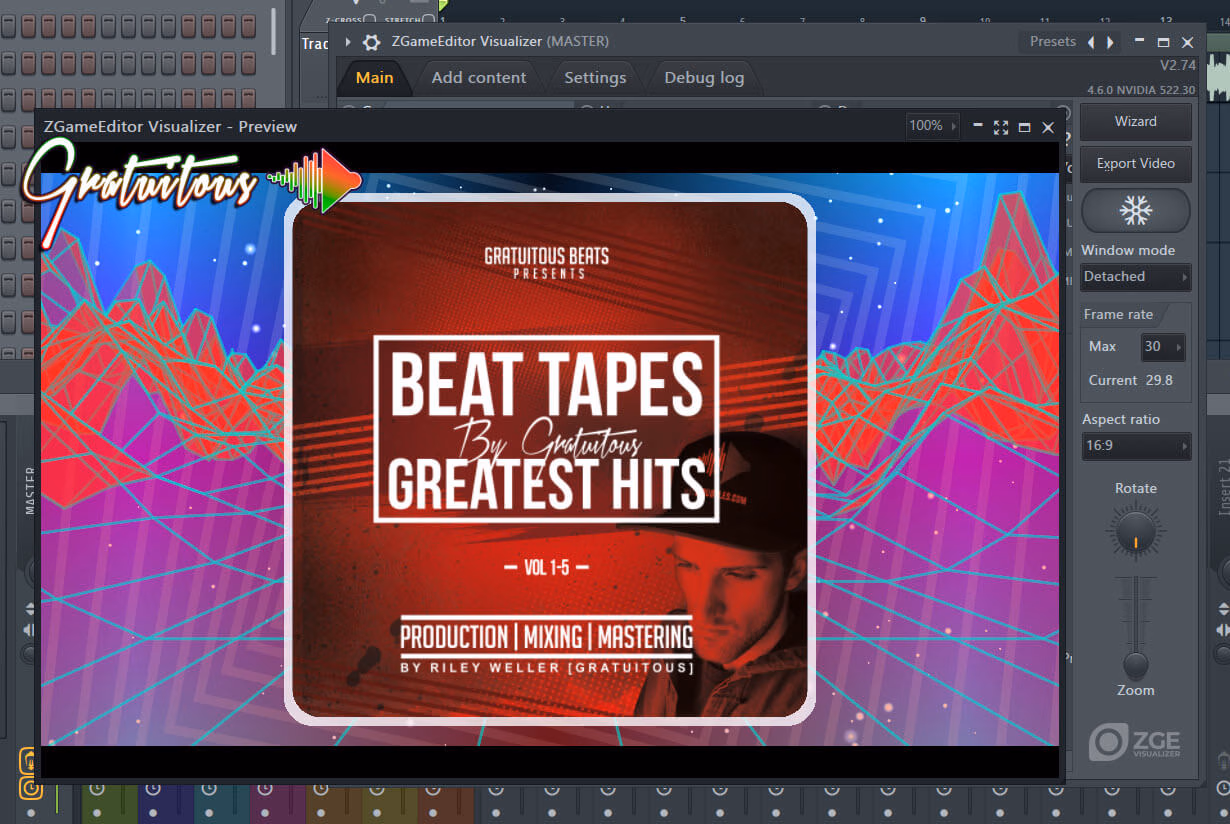Switch to the Add content tab
The width and height of the screenshot is (1230, 824).
pyautogui.click(x=479, y=77)
